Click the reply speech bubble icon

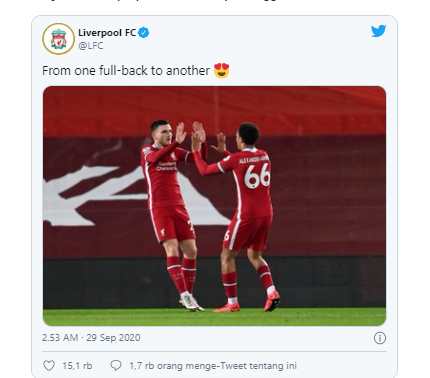click(x=116, y=366)
